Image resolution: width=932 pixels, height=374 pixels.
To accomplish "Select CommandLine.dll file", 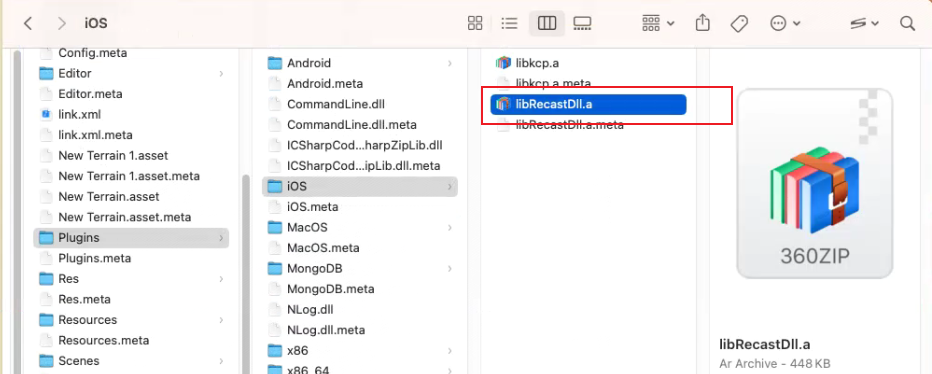I will [x=360, y=104].
